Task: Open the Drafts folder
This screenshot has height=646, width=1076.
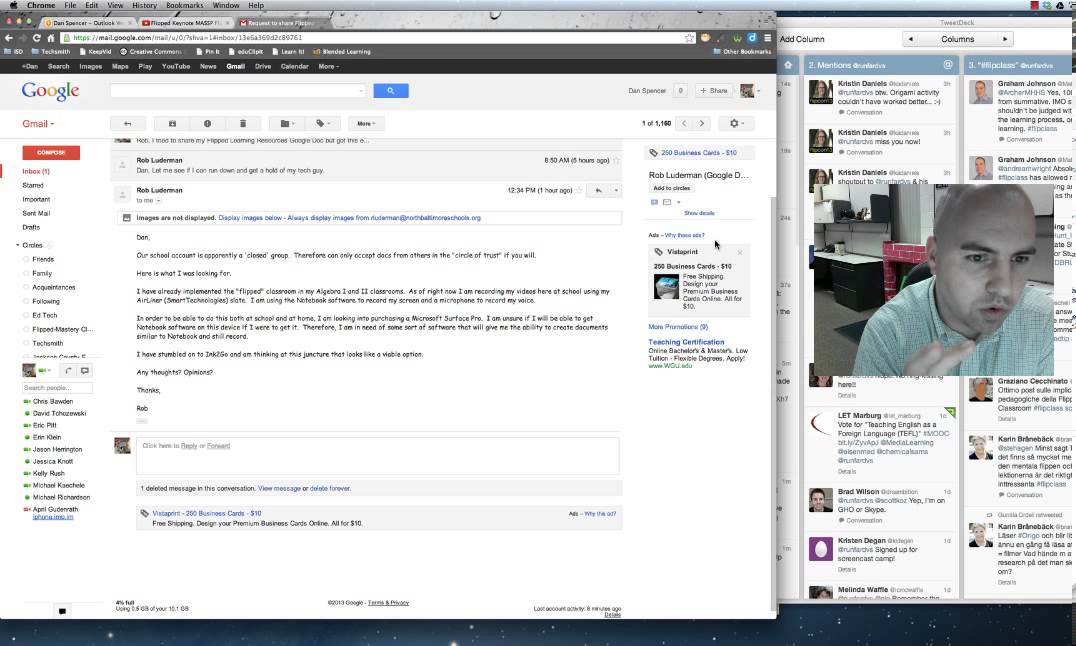Action: pos(31,227)
